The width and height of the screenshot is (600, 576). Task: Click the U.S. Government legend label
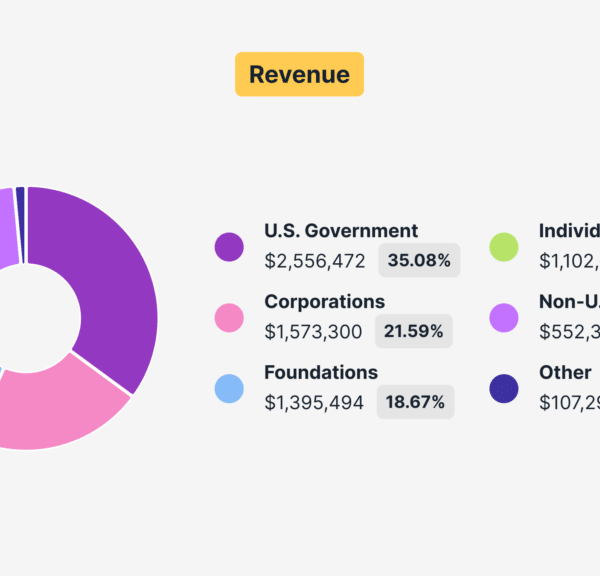click(341, 231)
